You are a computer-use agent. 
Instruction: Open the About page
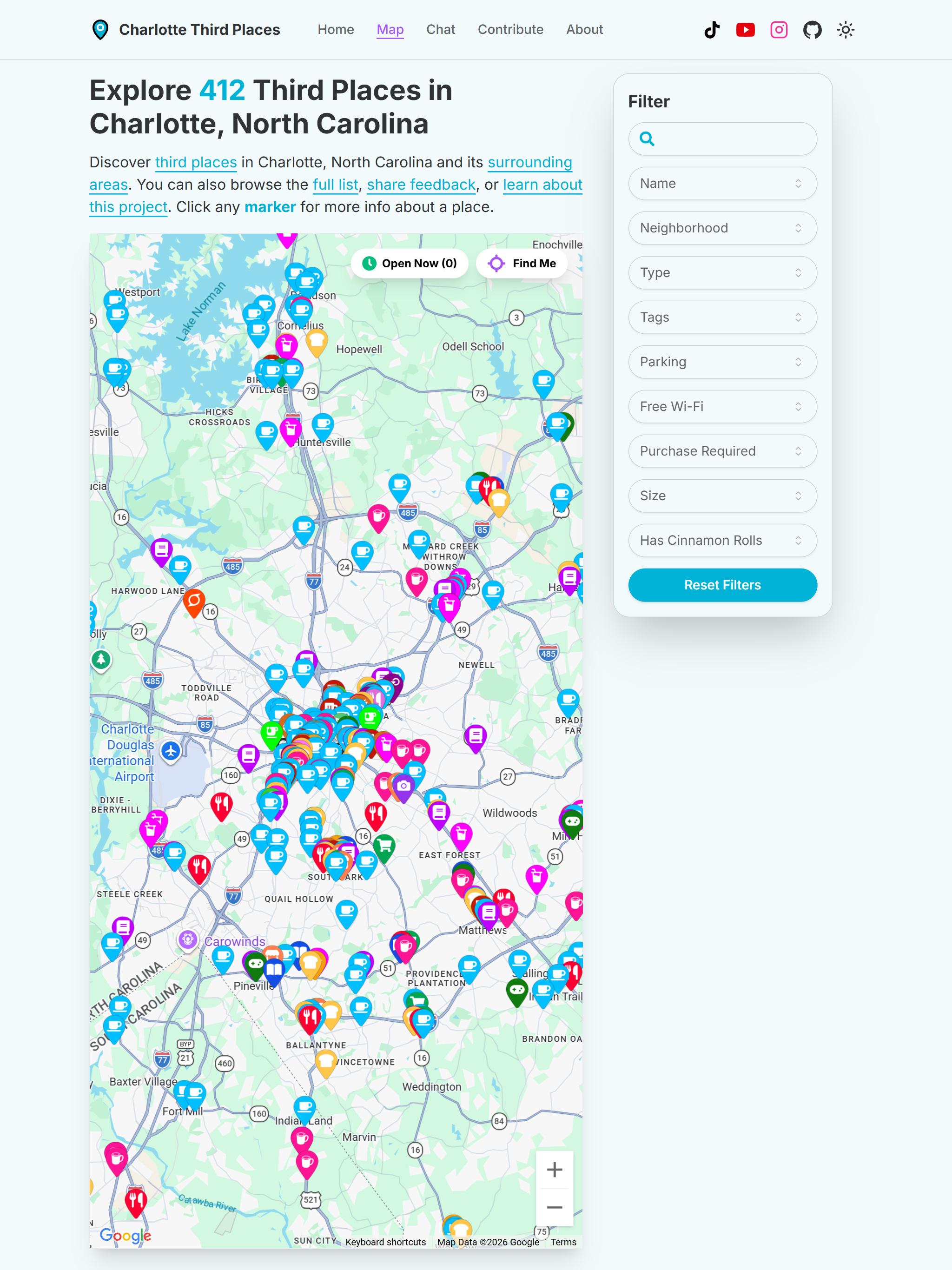coord(584,29)
